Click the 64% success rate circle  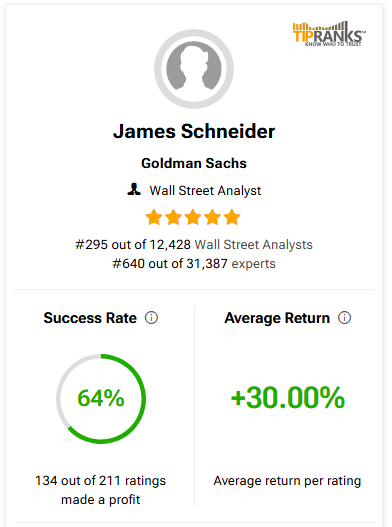[101, 399]
